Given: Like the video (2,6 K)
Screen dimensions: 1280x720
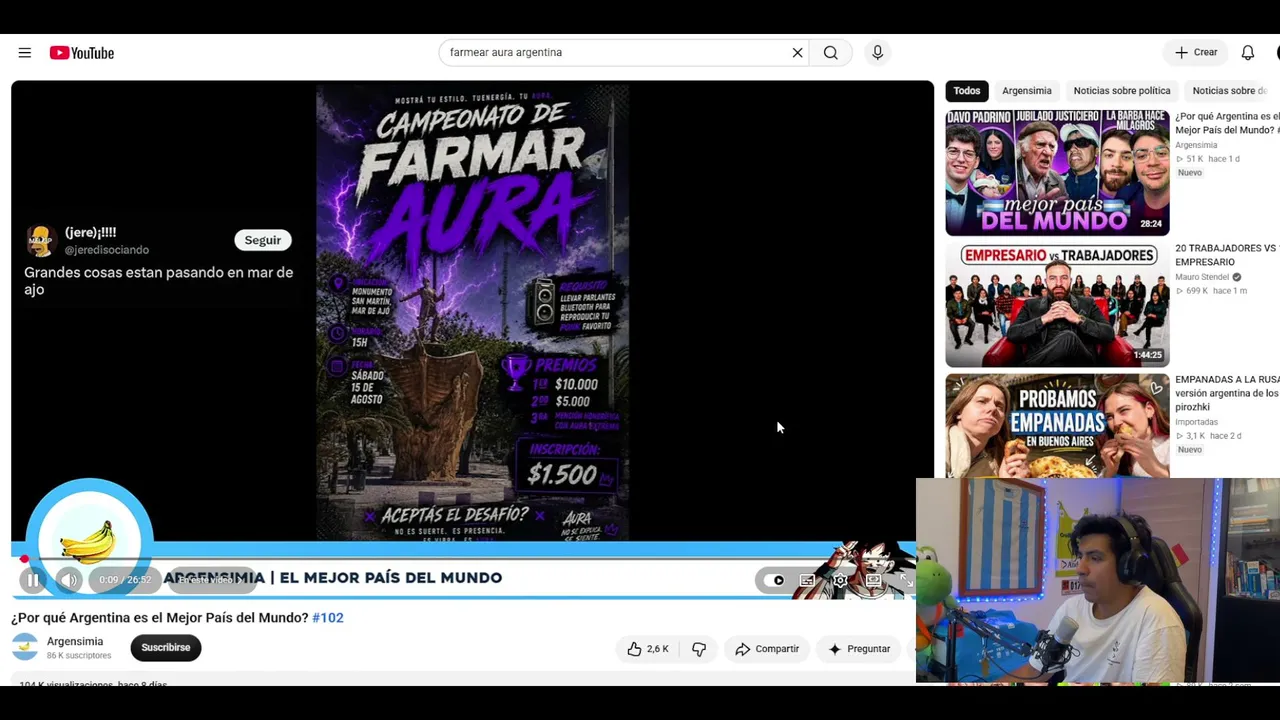Looking at the screenshot, I should click(648, 649).
